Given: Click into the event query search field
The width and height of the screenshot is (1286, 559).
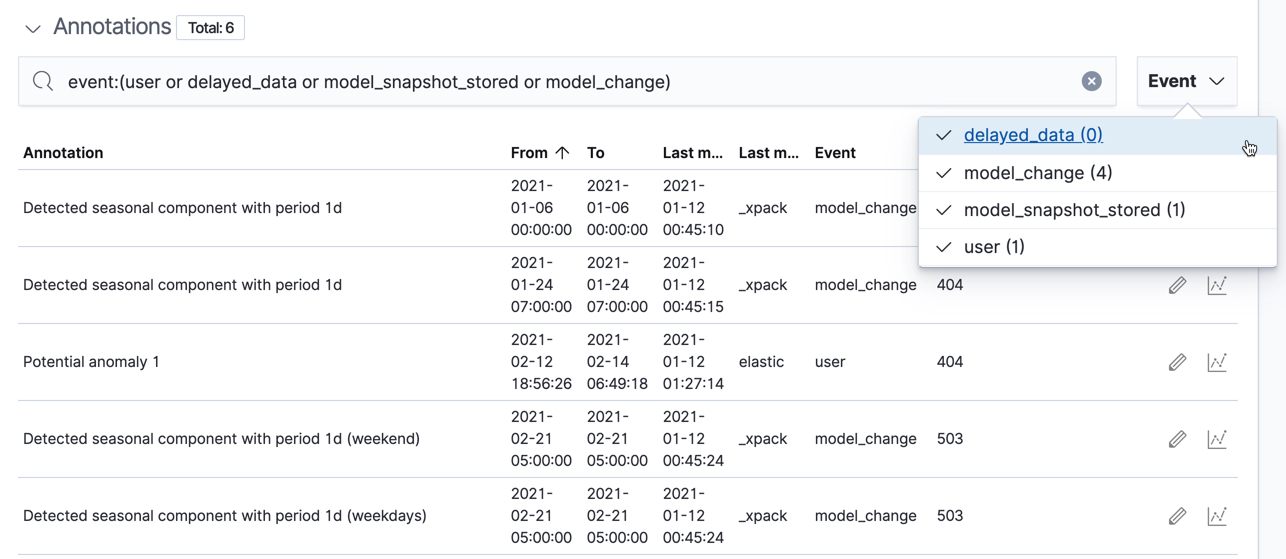Looking at the screenshot, I should pyautogui.click(x=560, y=82).
